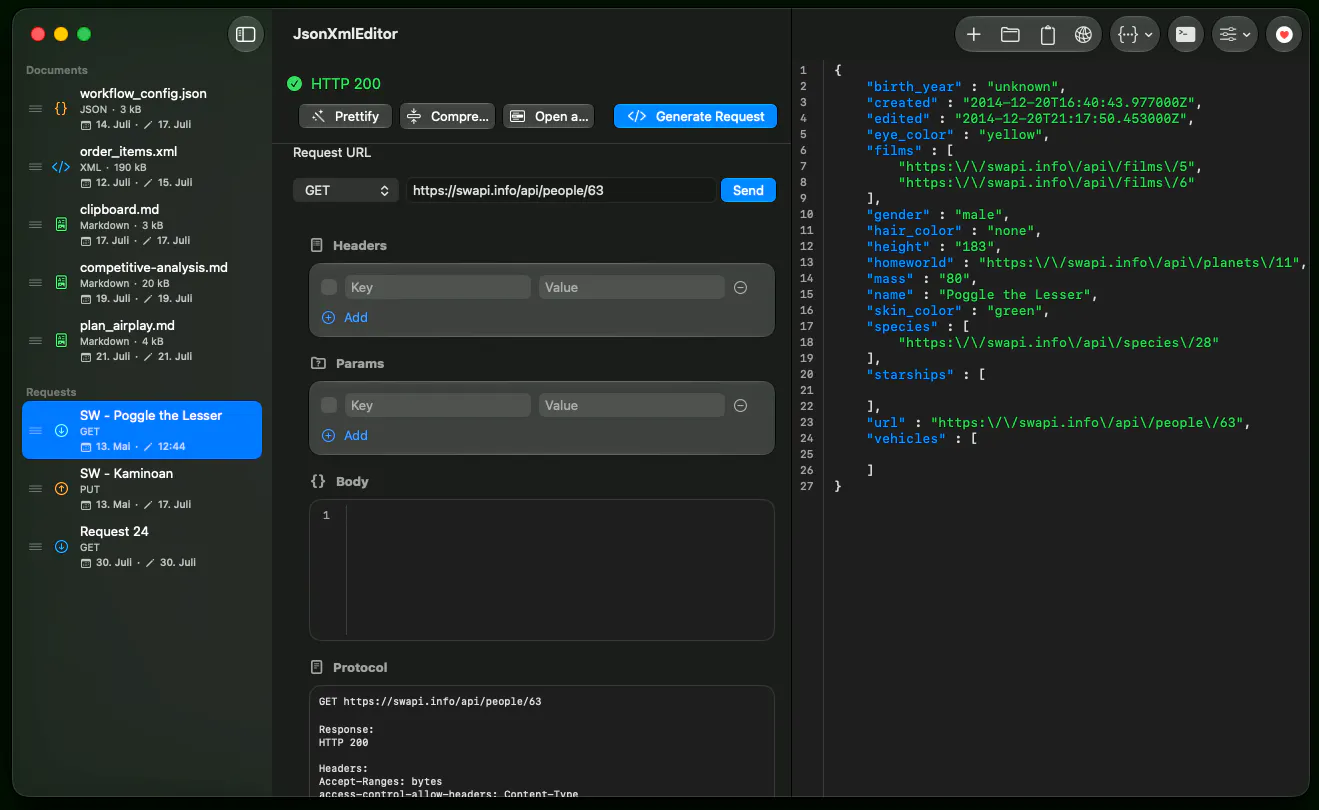Click the Compress button
The height and width of the screenshot is (810, 1319).
click(447, 116)
